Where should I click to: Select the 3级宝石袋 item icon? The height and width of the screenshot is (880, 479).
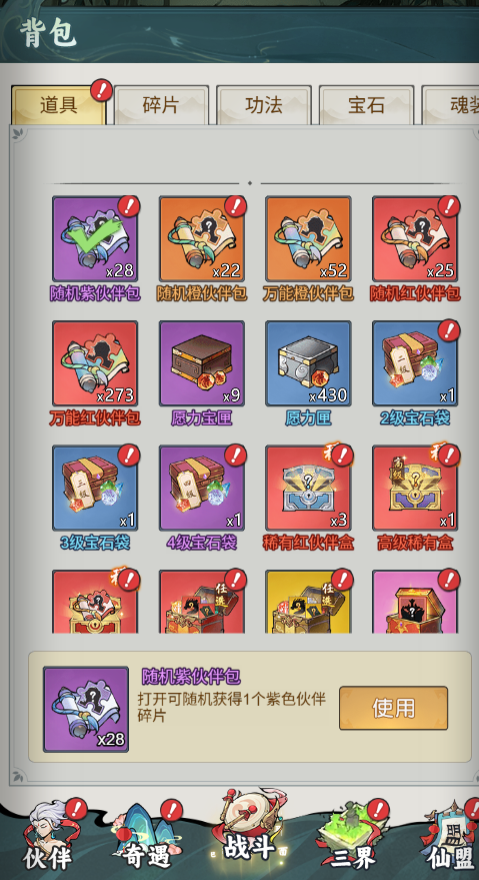click(95, 488)
